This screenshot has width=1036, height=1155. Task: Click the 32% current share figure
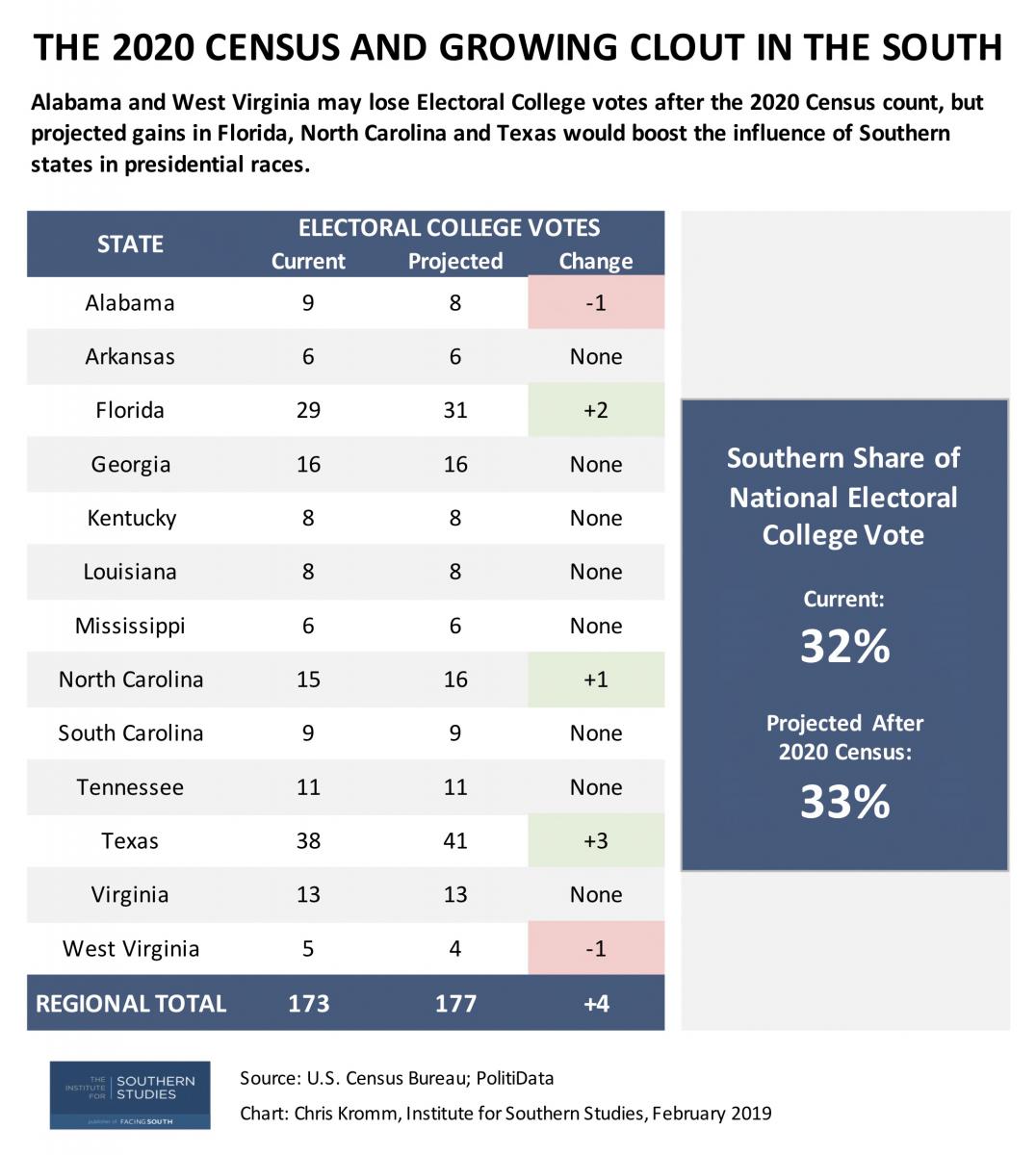point(844,646)
